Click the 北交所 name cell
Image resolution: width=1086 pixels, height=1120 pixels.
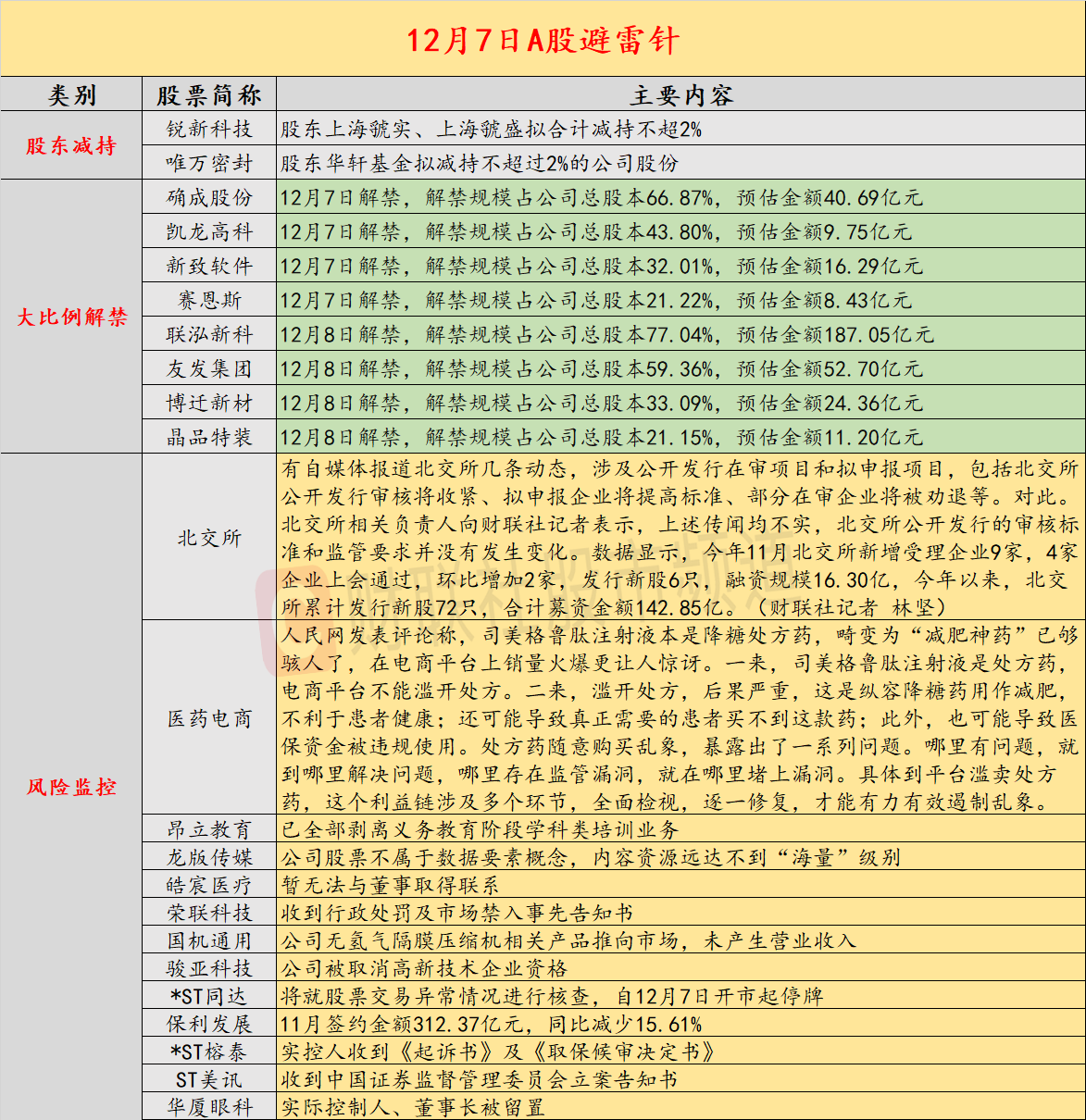(x=209, y=537)
